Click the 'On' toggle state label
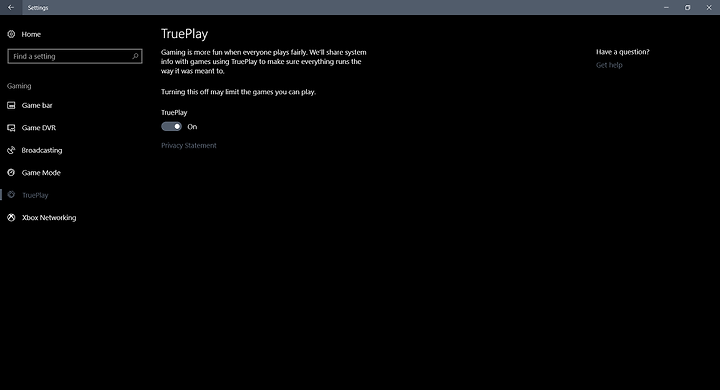This screenshot has height=390, width=720. click(192, 127)
